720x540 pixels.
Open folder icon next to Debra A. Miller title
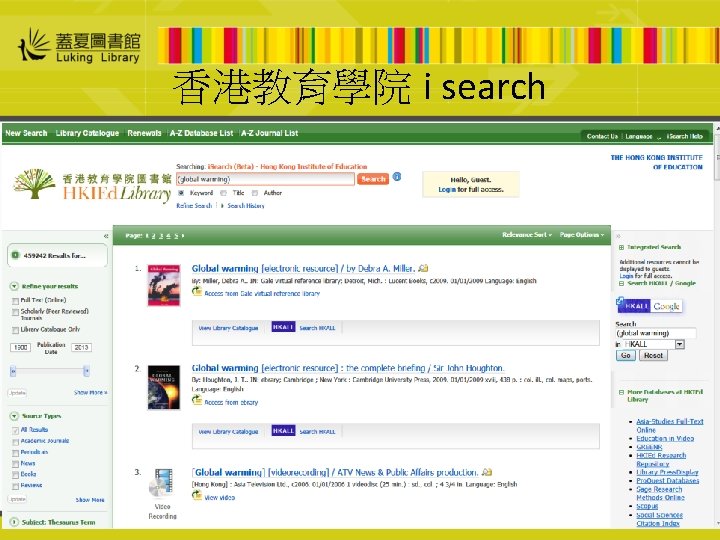(423, 268)
